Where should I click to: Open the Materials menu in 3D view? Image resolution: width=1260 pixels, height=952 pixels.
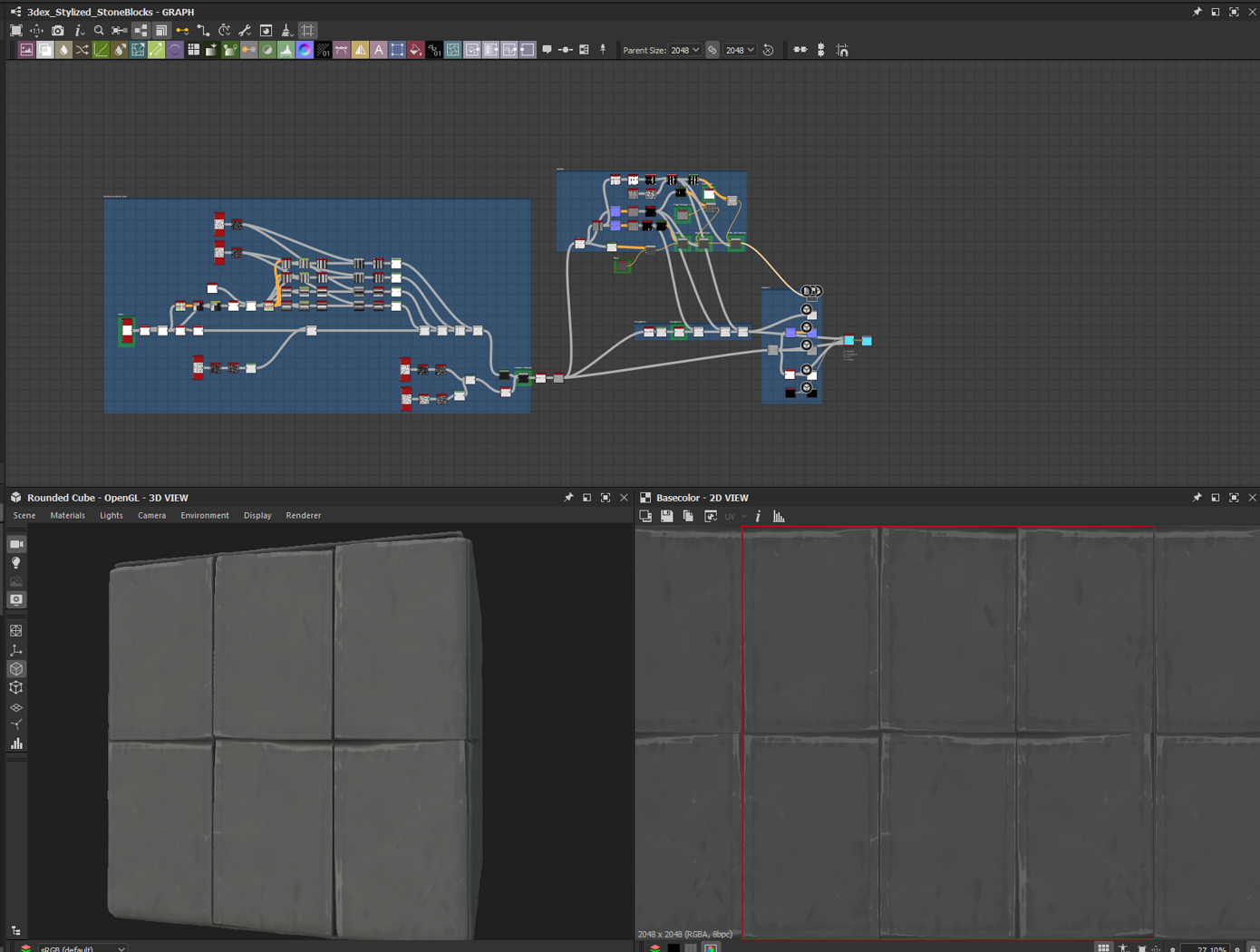click(x=67, y=516)
